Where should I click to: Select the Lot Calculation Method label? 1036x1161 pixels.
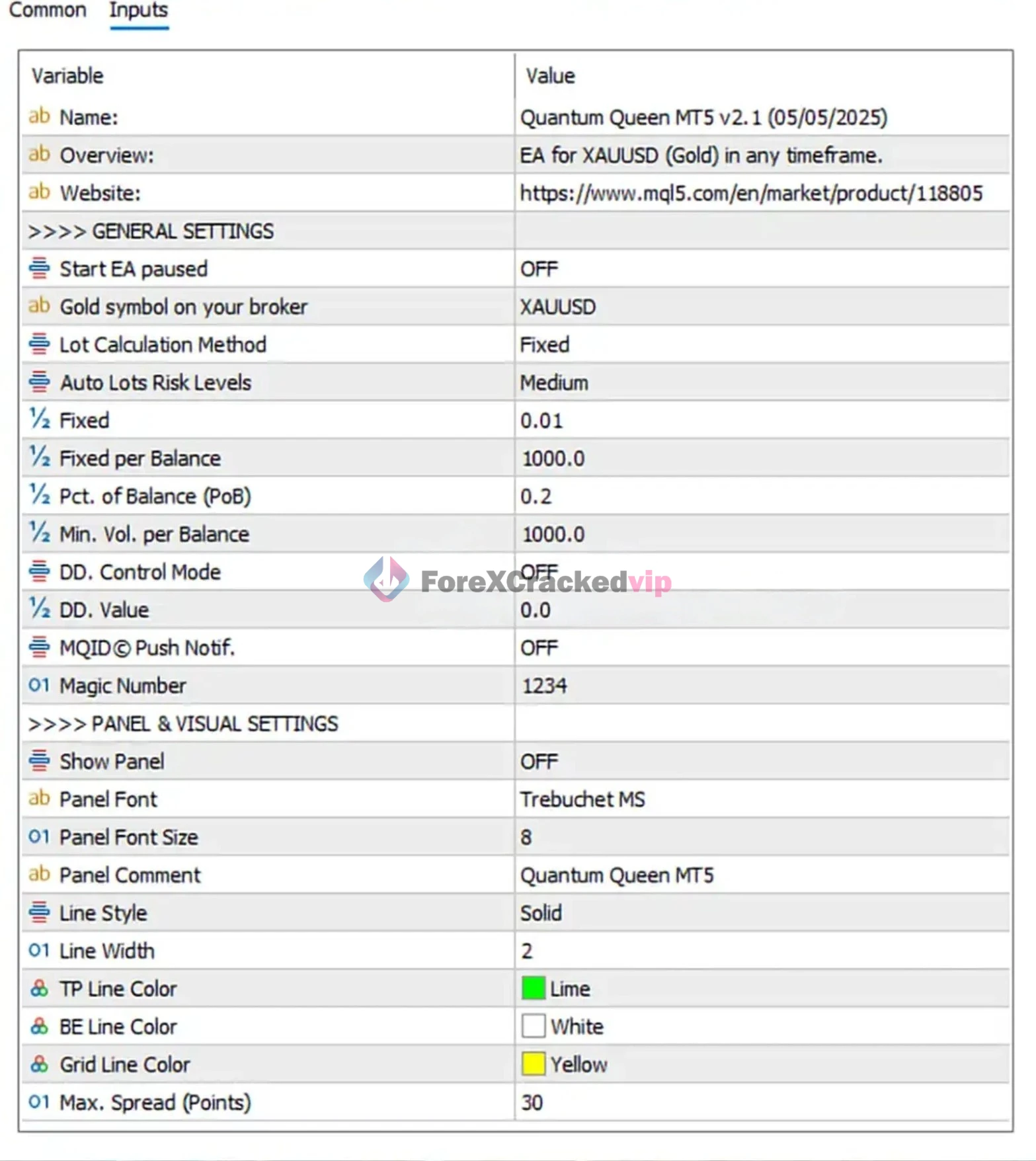[x=163, y=344]
